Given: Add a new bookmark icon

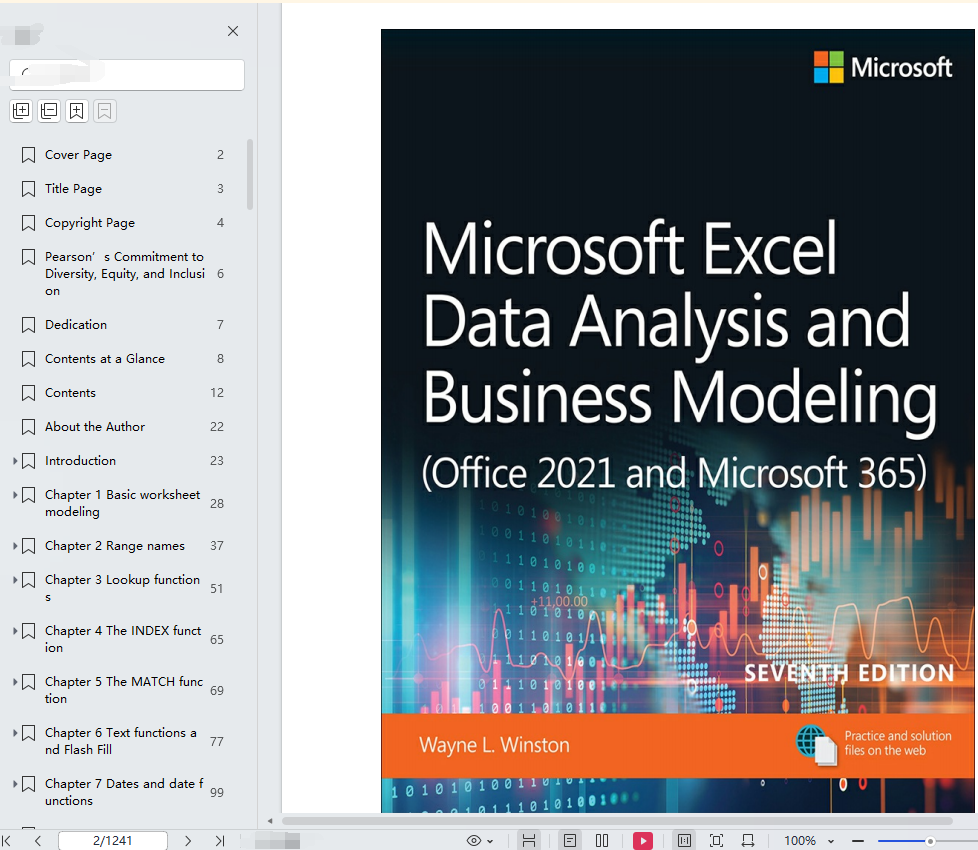Looking at the screenshot, I should pos(77,111).
